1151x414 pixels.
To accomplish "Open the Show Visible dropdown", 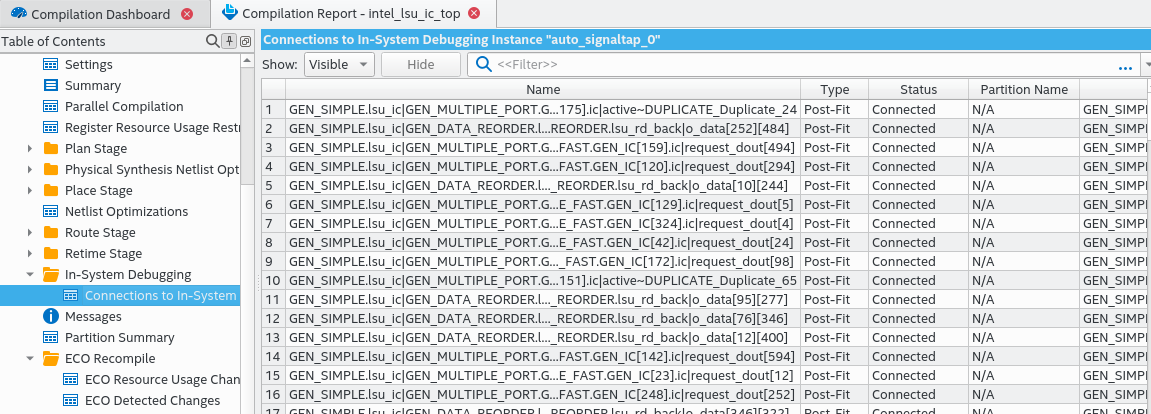I will 339,64.
